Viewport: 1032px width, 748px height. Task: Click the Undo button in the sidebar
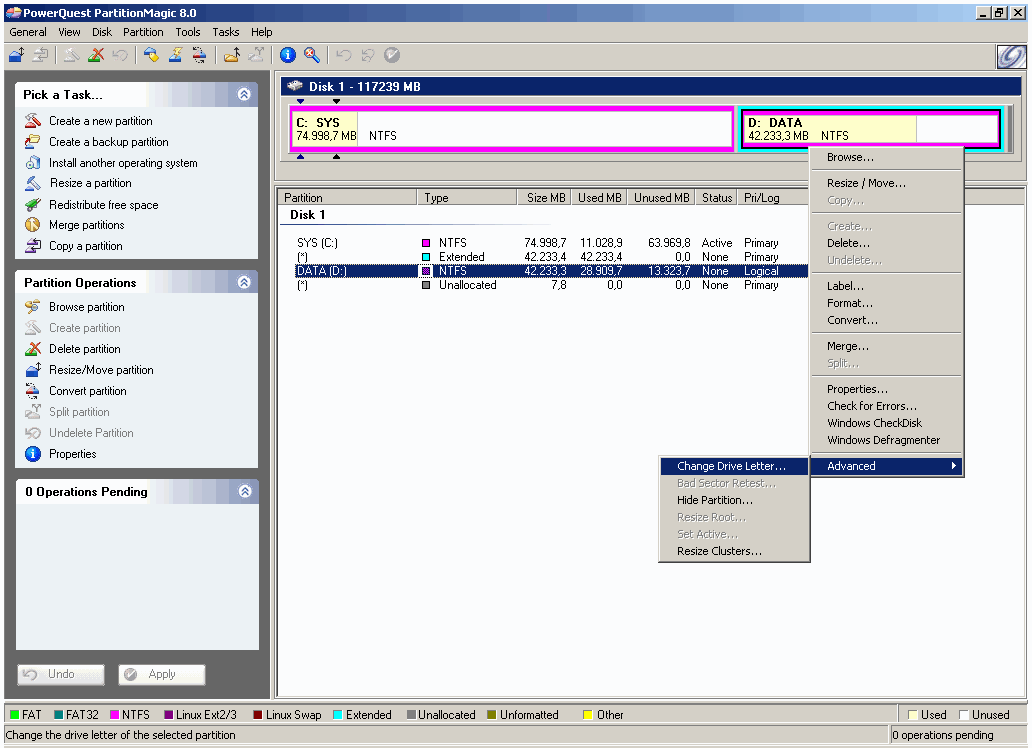[61, 674]
